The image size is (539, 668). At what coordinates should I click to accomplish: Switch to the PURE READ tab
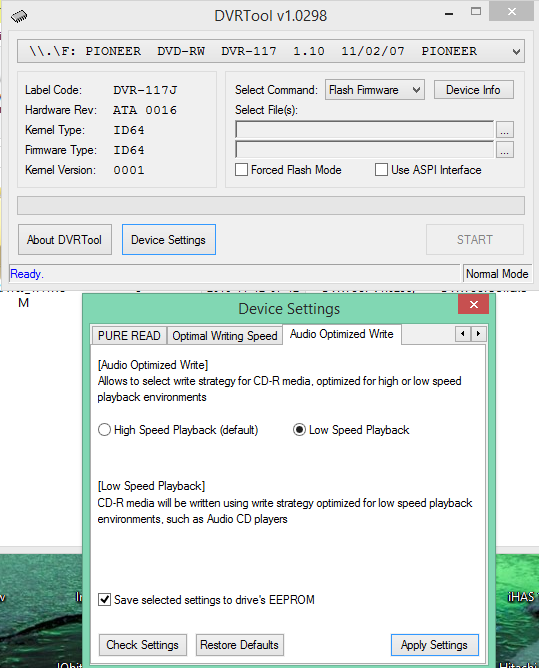coord(129,336)
